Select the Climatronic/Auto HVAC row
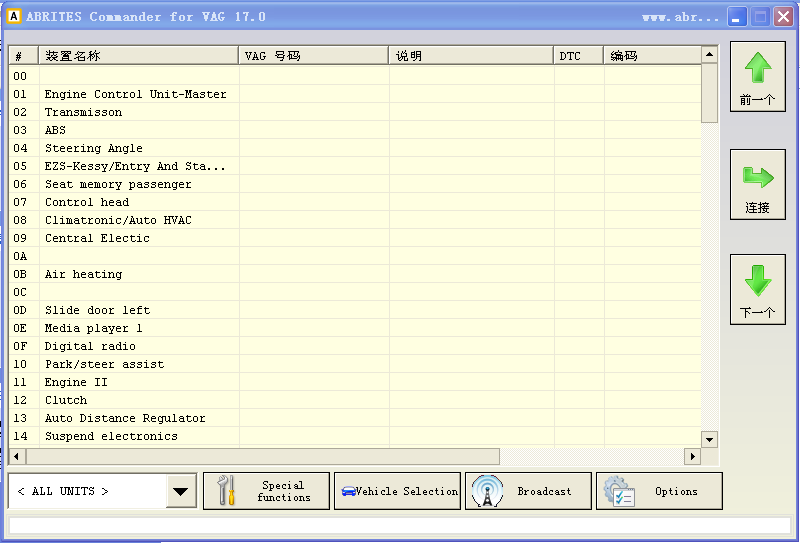This screenshot has width=800, height=543. point(118,220)
